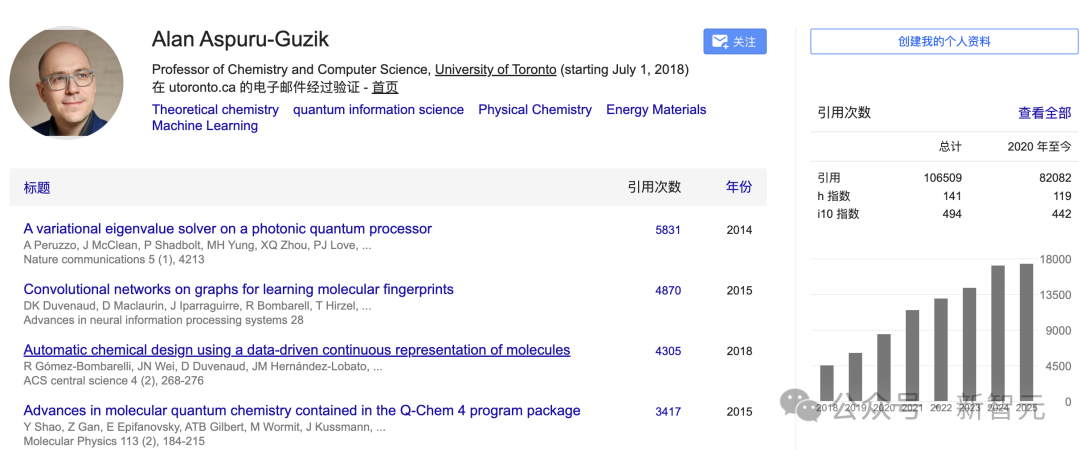Viewport: 1080px width, 450px height.
Task: Sort papers by 引用次数 column header
Action: click(654, 187)
